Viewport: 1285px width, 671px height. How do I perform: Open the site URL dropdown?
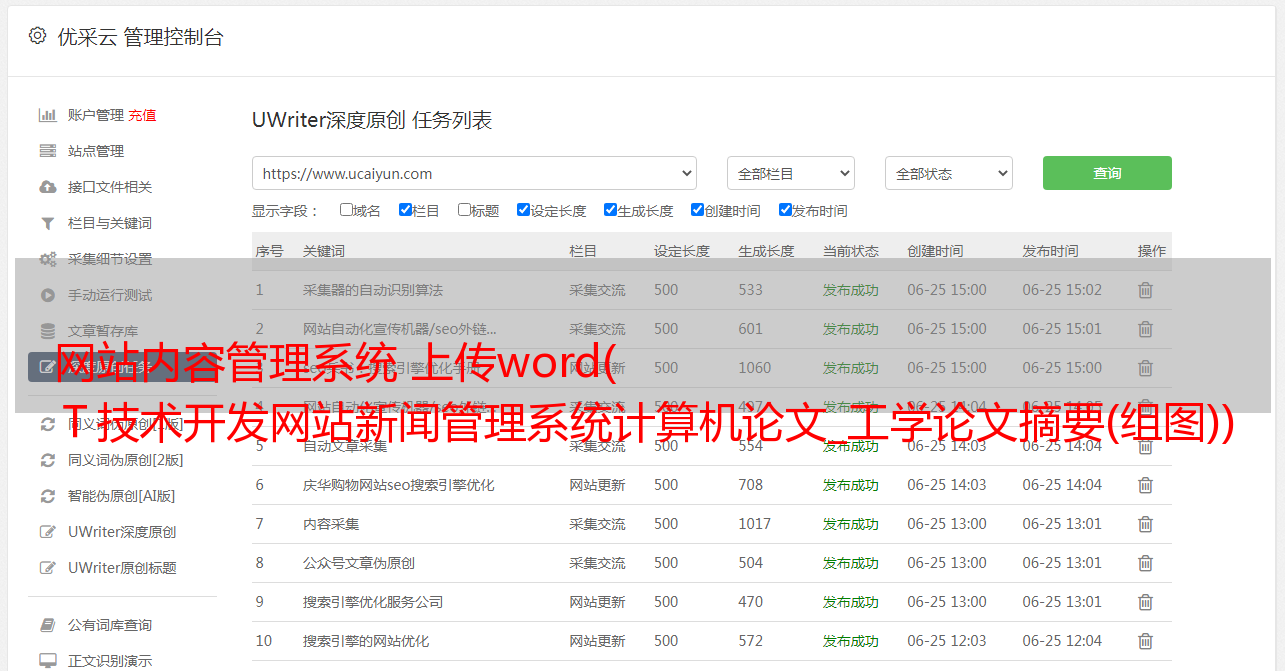click(x=474, y=173)
